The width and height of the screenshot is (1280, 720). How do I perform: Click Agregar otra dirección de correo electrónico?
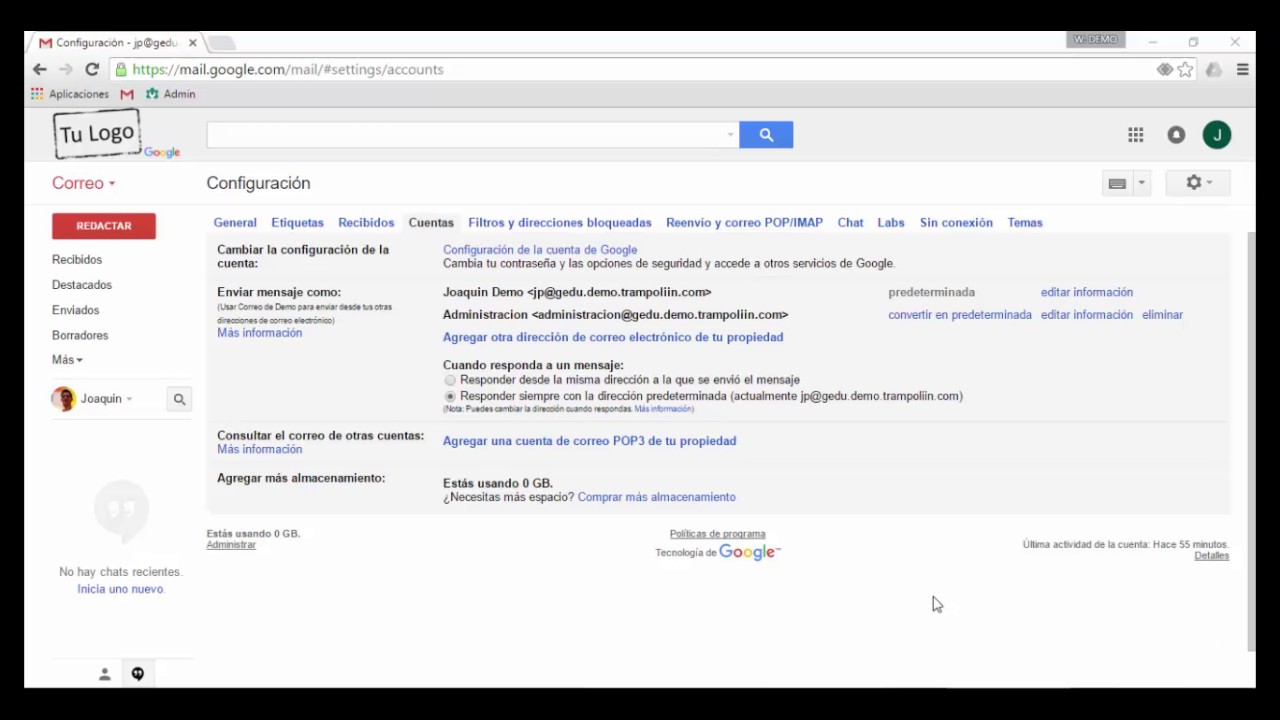[x=613, y=337]
